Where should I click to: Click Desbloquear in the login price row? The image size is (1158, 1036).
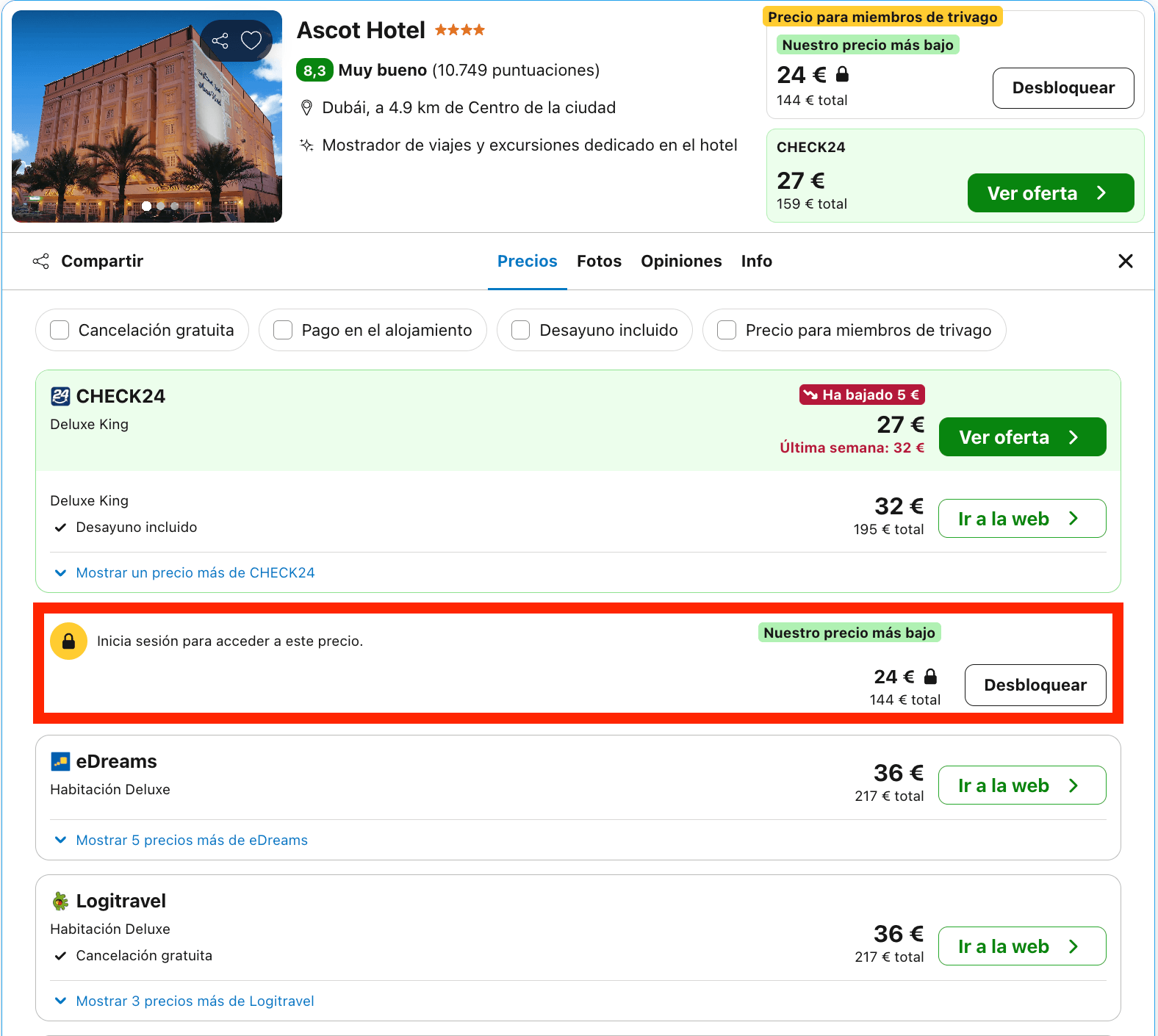1035,685
